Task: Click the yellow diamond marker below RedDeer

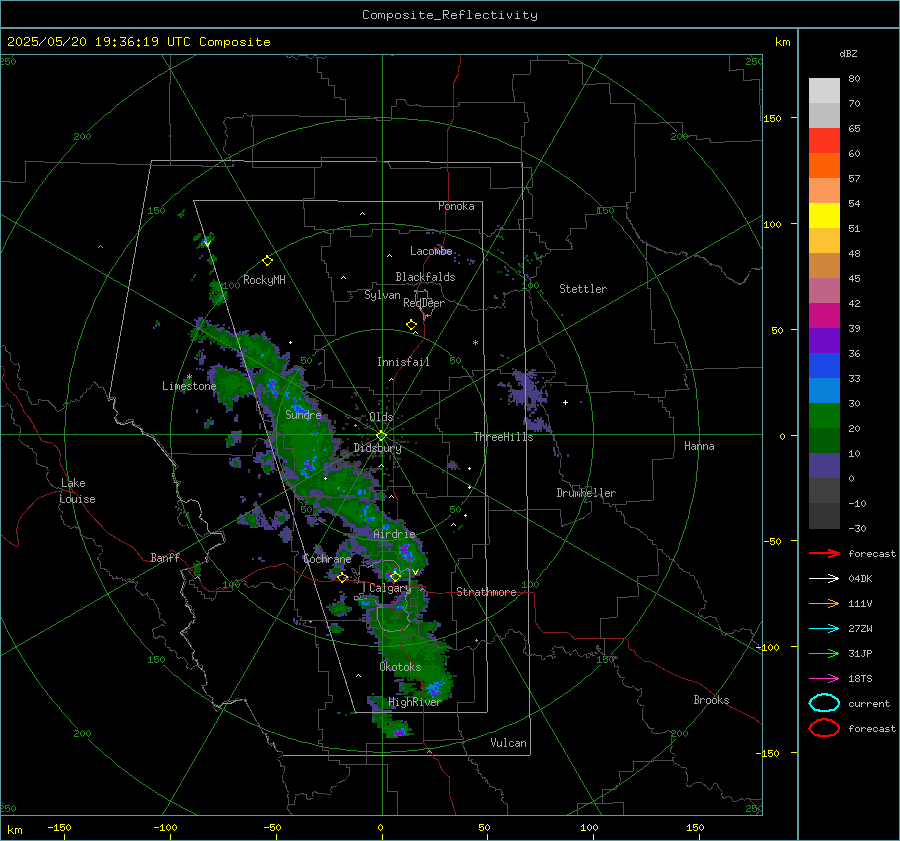Action: 411,325
